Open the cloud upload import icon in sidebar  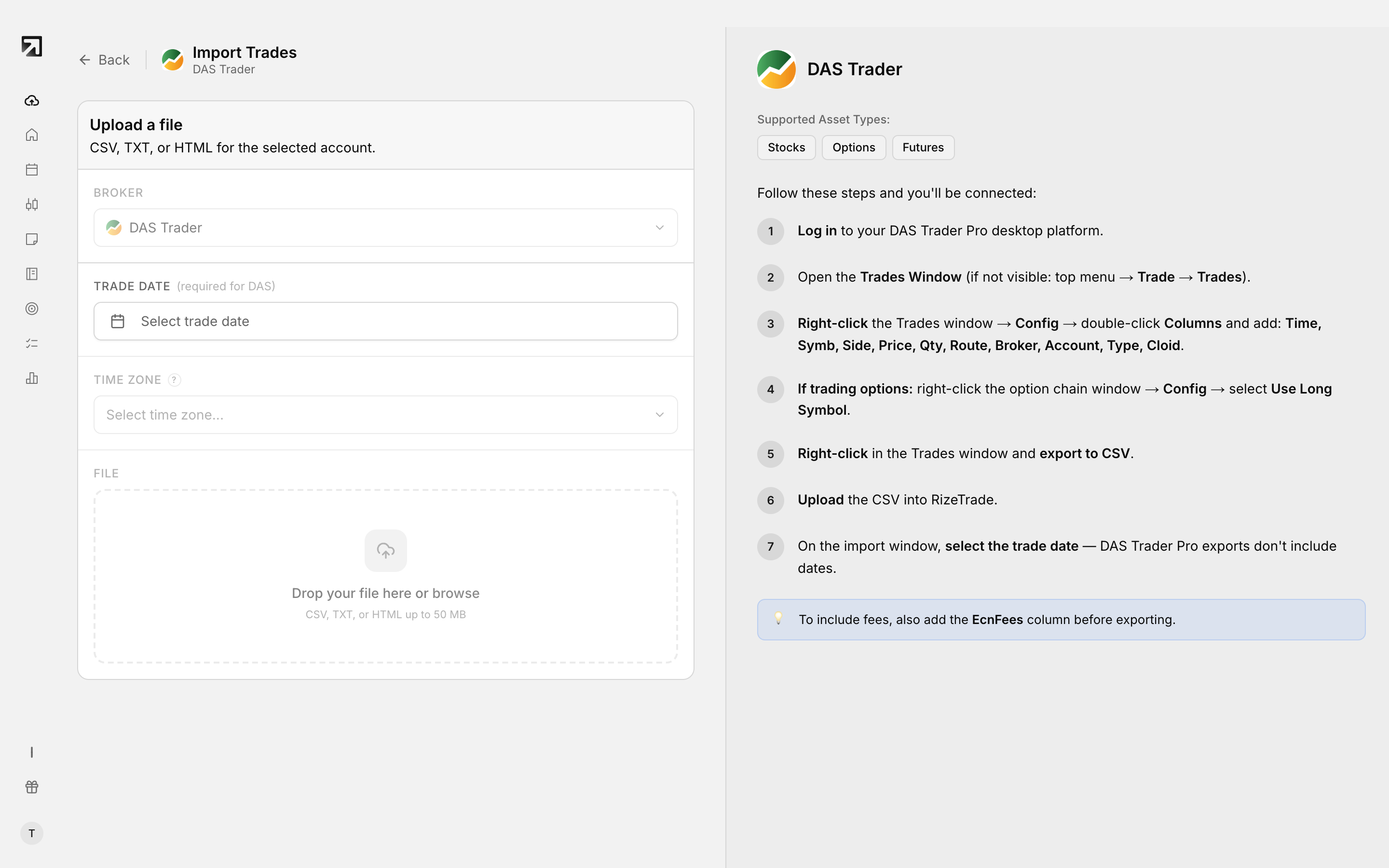point(31,100)
